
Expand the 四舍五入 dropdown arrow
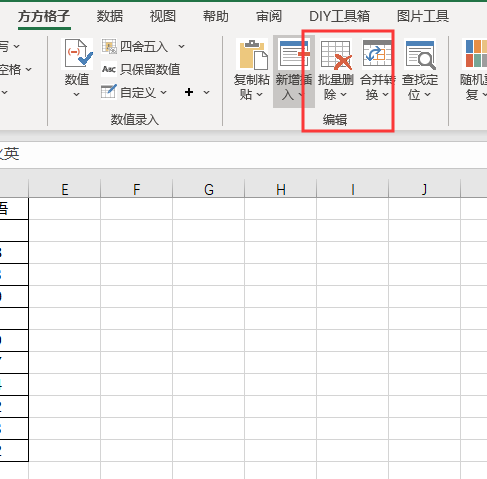click(181, 46)
